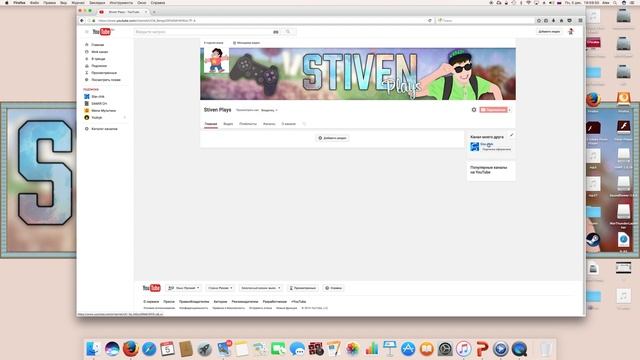This screenshot has height=360, width=640.
Task: Click the Firefox URL address bar
Action: point(261,20)
